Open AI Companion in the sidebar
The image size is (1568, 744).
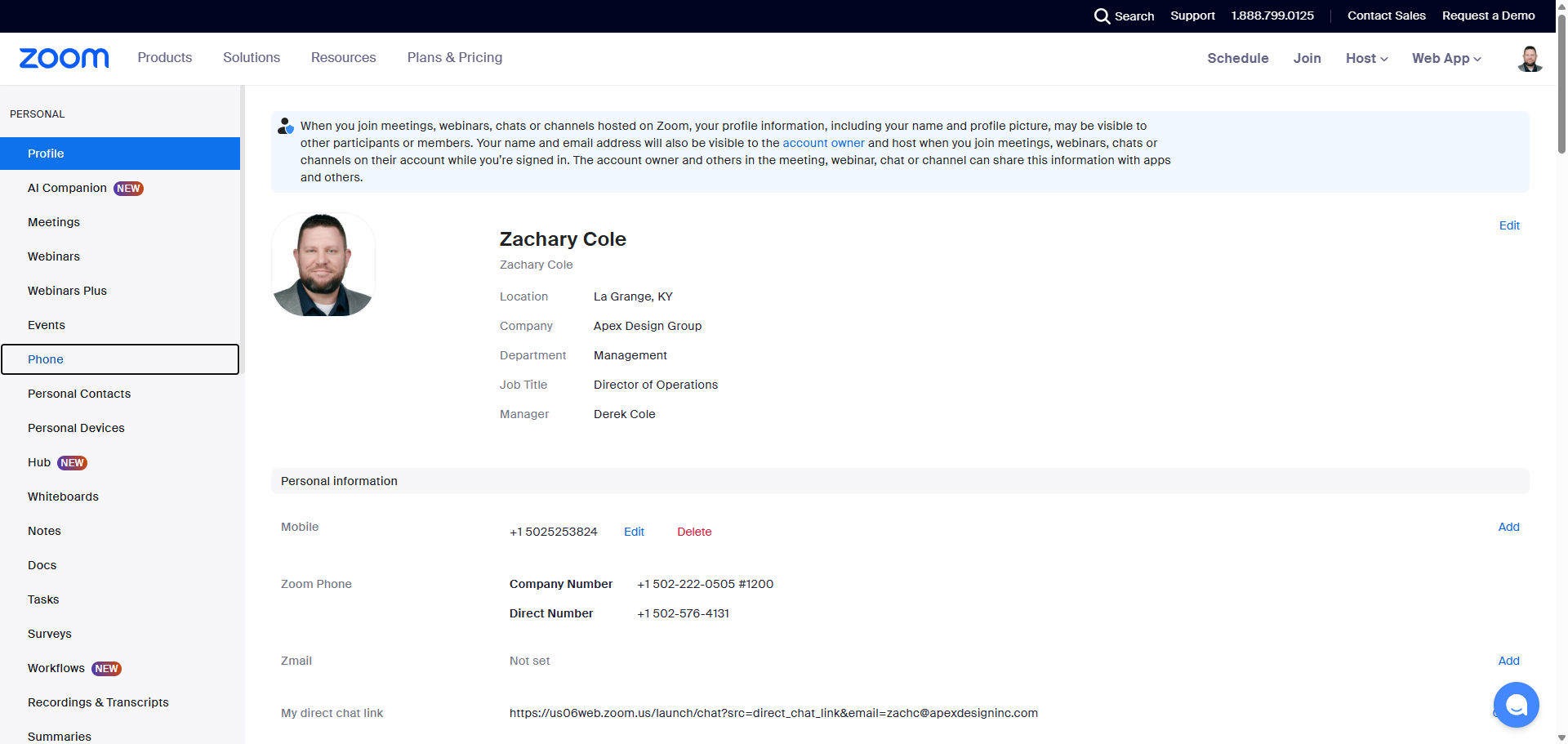[x=67, y=188]
